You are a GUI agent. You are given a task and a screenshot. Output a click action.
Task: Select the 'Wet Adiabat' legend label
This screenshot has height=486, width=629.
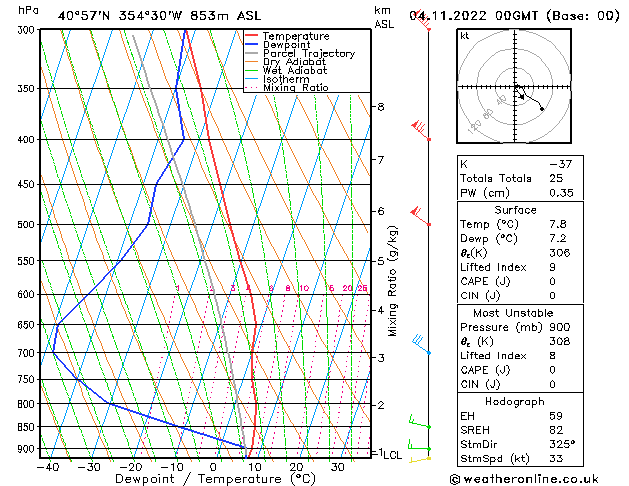295,71
